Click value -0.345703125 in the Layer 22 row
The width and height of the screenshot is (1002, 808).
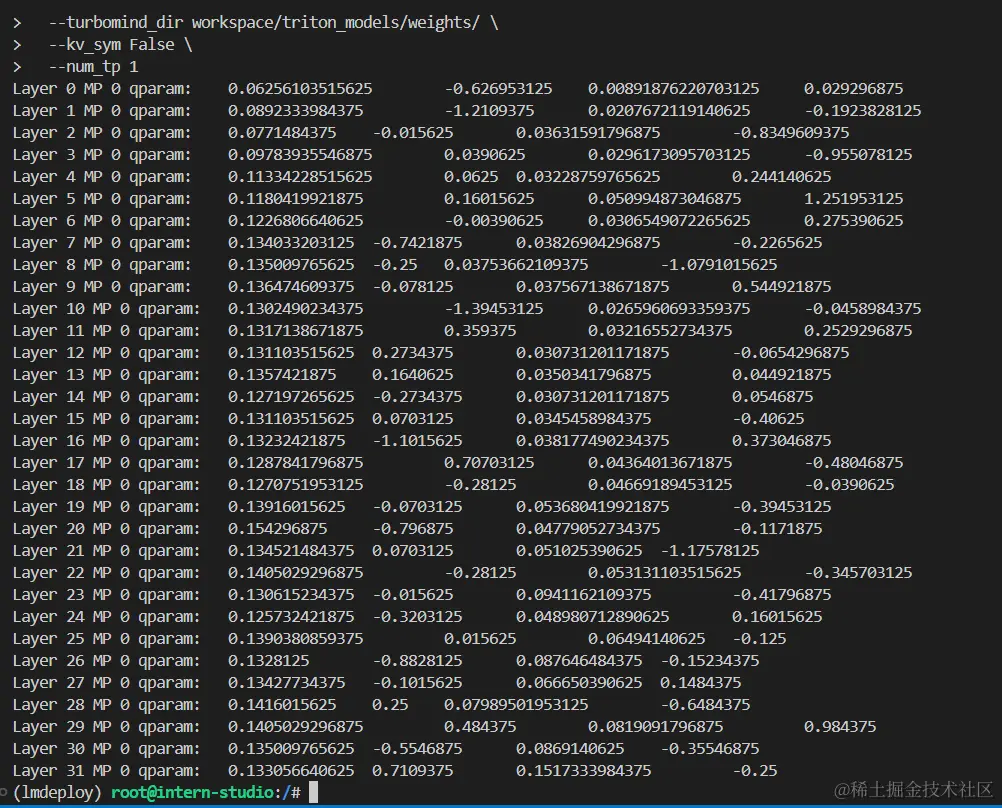[858, 573]
